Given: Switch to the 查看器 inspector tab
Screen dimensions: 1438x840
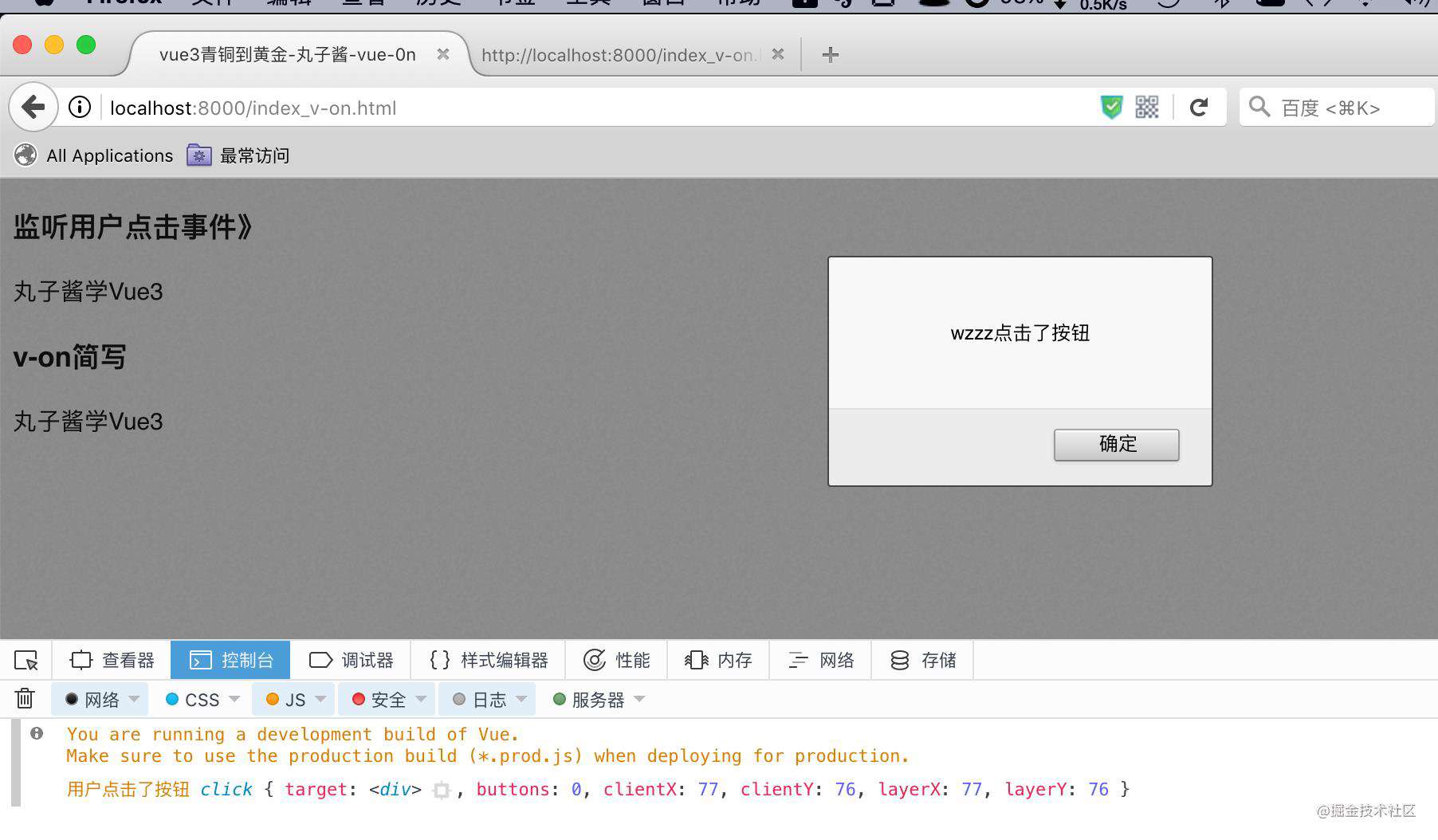Looking at the screenshot, I should 112,660.
